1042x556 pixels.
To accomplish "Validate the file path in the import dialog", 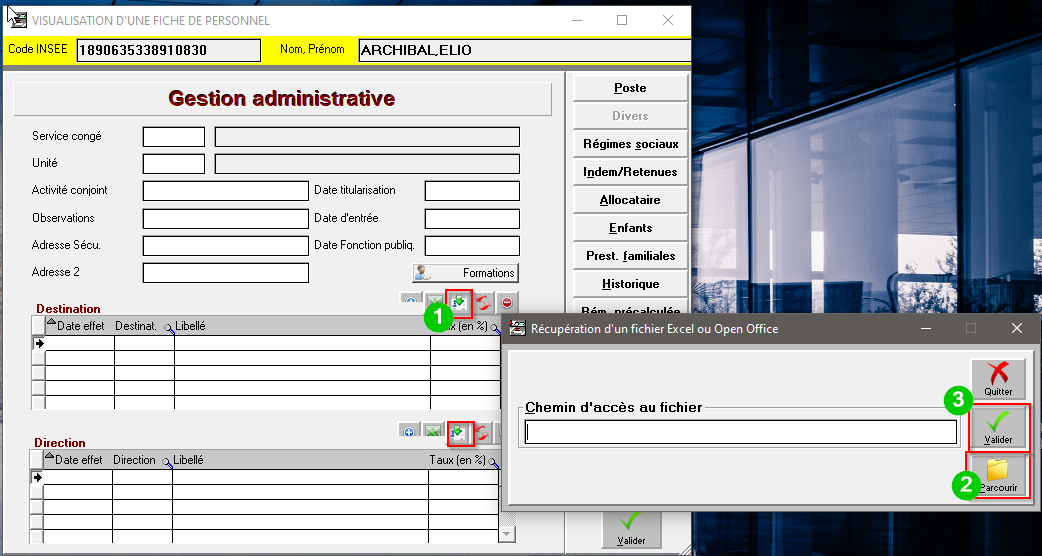I will pos(997,427).
